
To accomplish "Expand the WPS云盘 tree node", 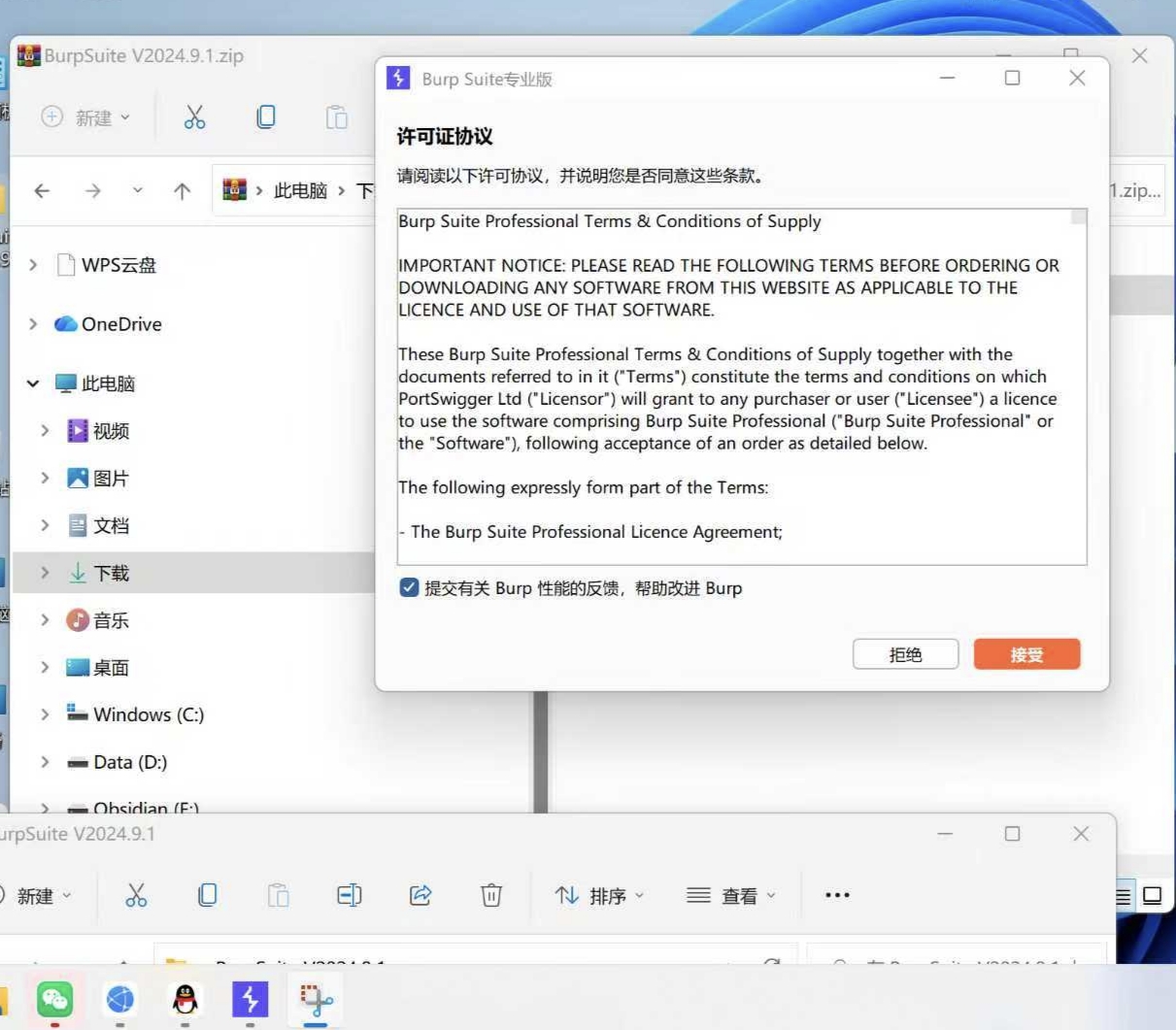I will [x=33, y=265].
